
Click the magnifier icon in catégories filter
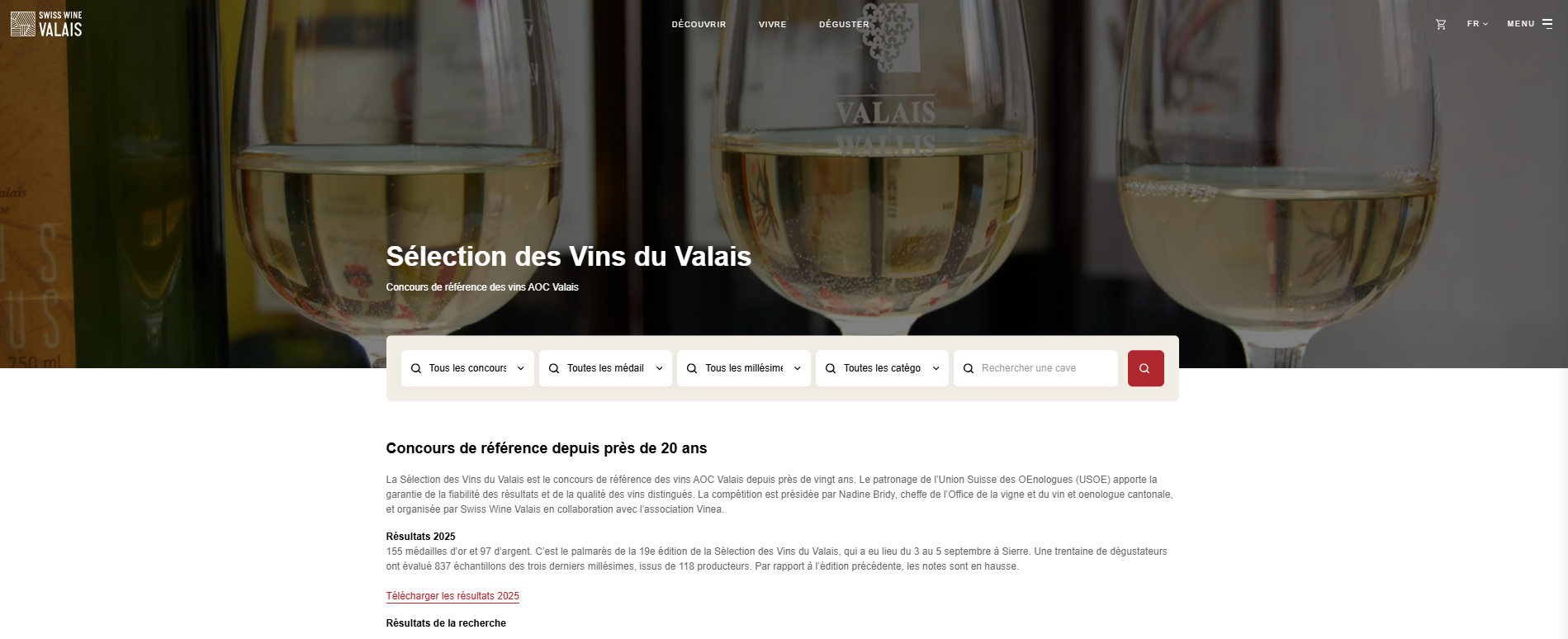831,368
